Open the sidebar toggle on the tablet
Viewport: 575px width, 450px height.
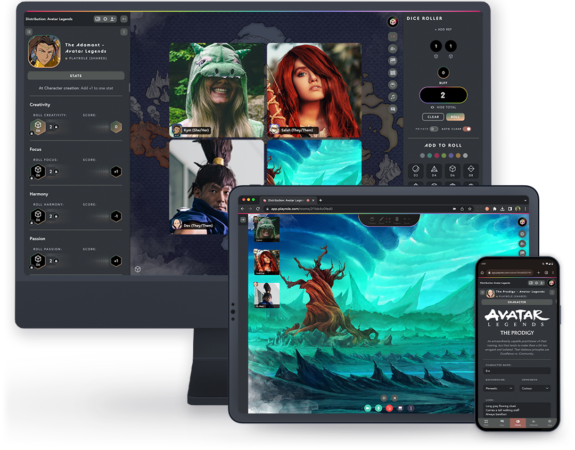click(243, 220)
